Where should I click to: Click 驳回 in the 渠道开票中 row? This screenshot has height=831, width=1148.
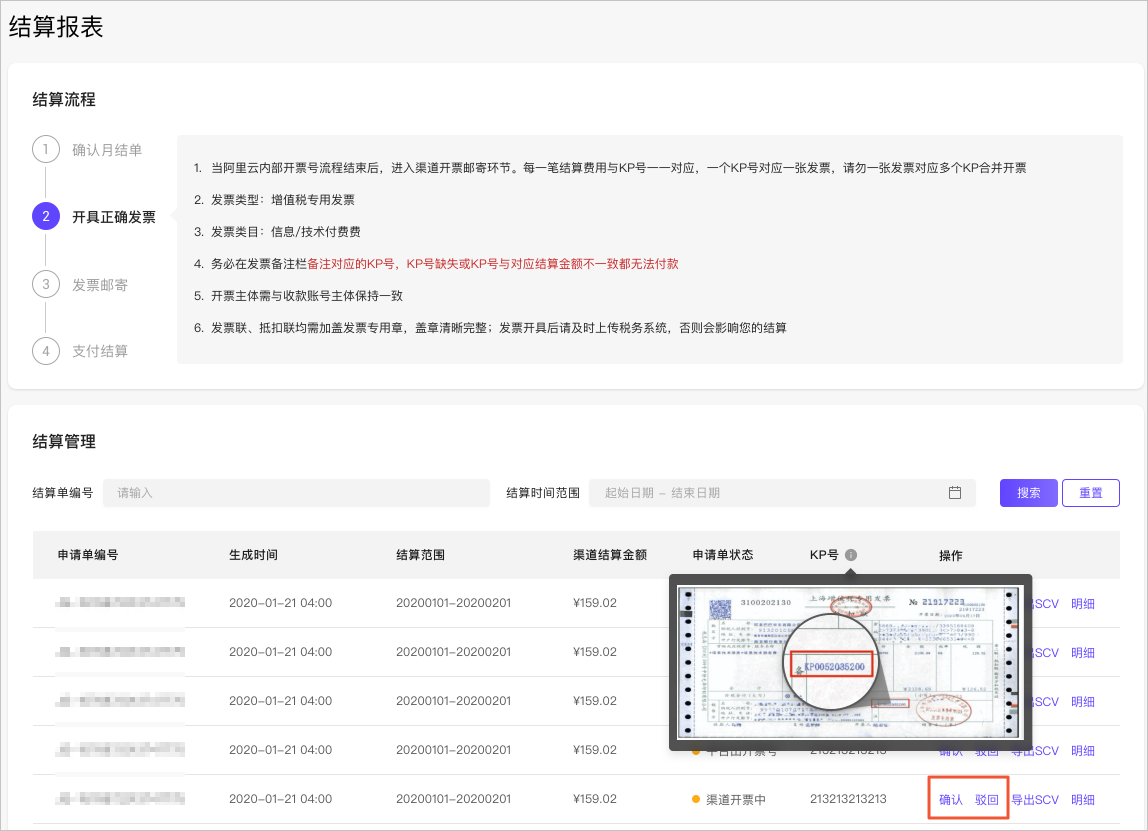(x=986, y=800)
